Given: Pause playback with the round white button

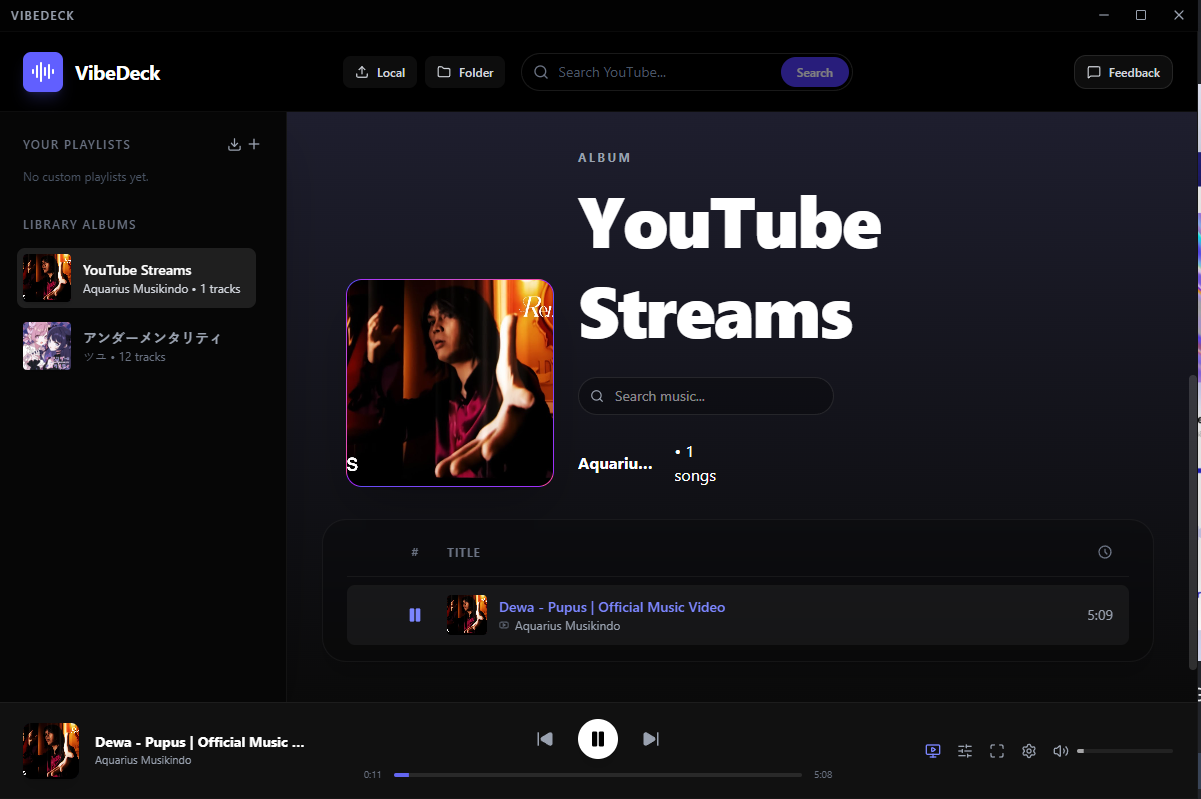Looking at the screenshot, I should pyautogui.click(x=598, y=739).
